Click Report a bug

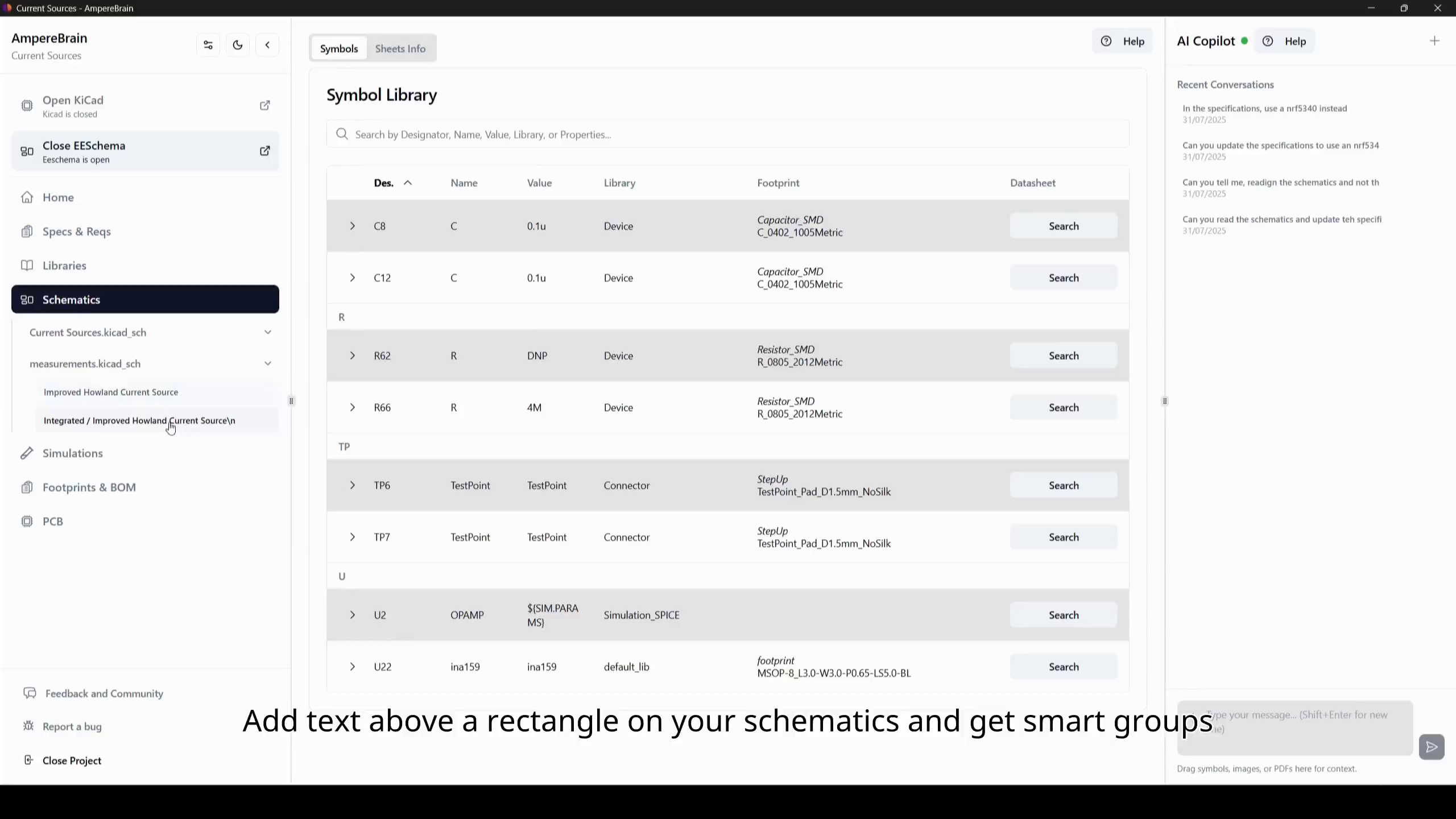(x=63, y=726)
